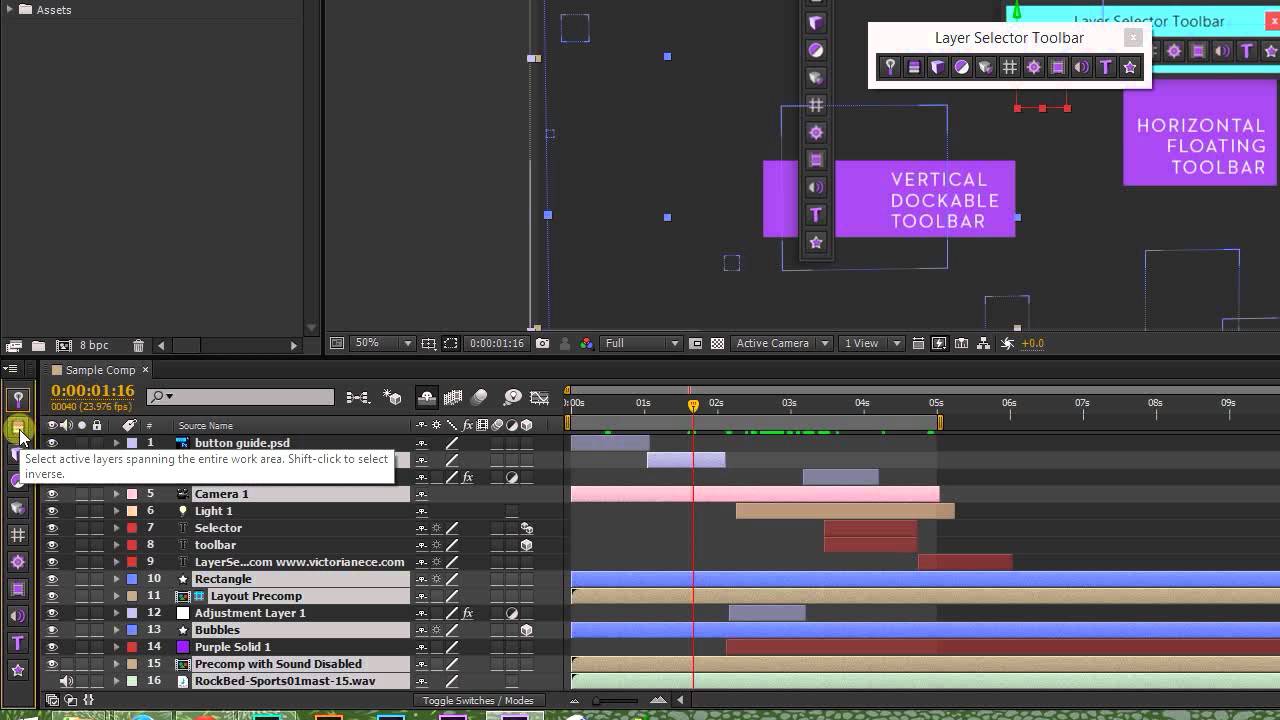Create a new folder in Project panel

tap(37, 345)
